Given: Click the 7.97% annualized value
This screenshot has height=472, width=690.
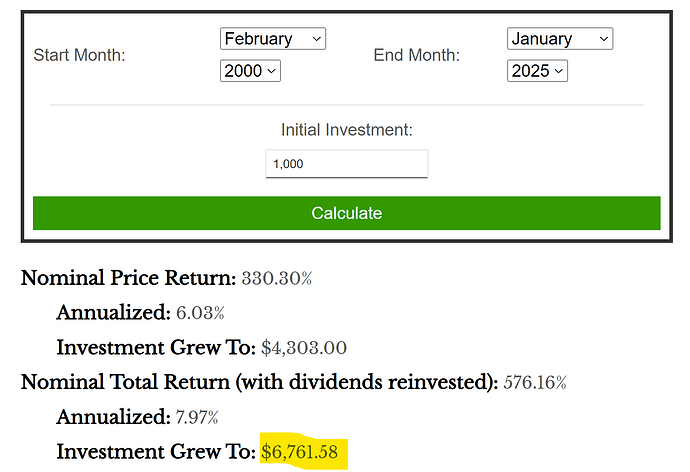Looking at the screenshot, I should pyautogui.click(x=197, y=417).
